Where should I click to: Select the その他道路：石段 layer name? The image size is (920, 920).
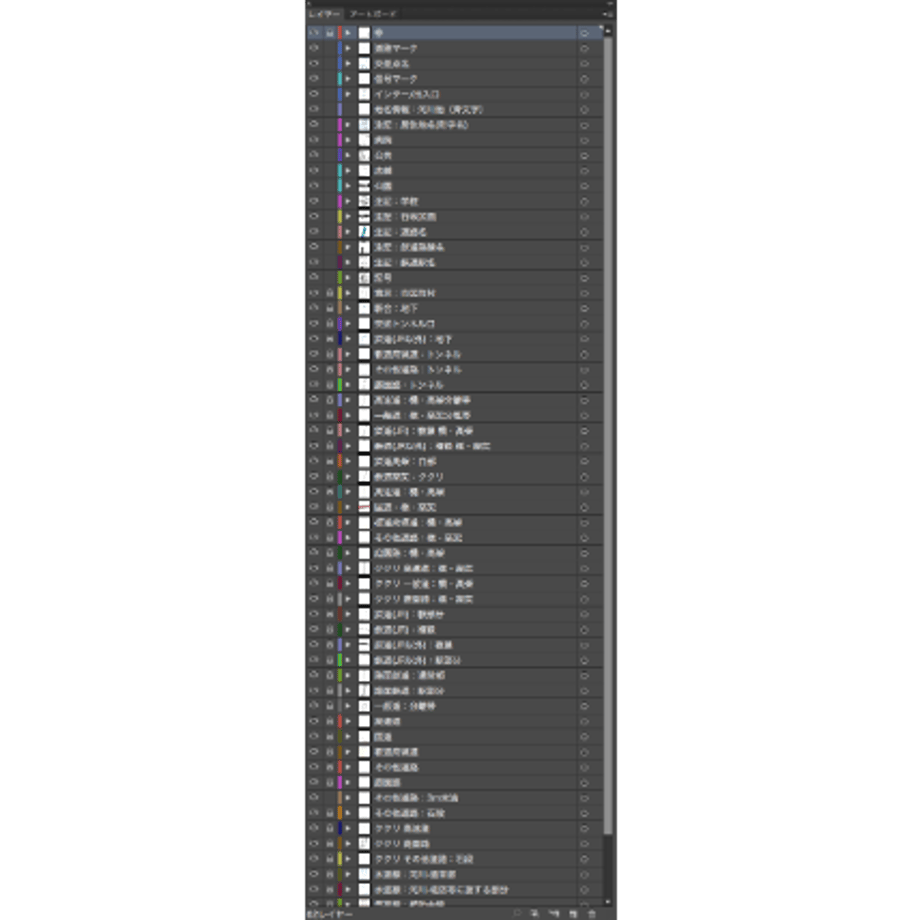tap(410, 813)
